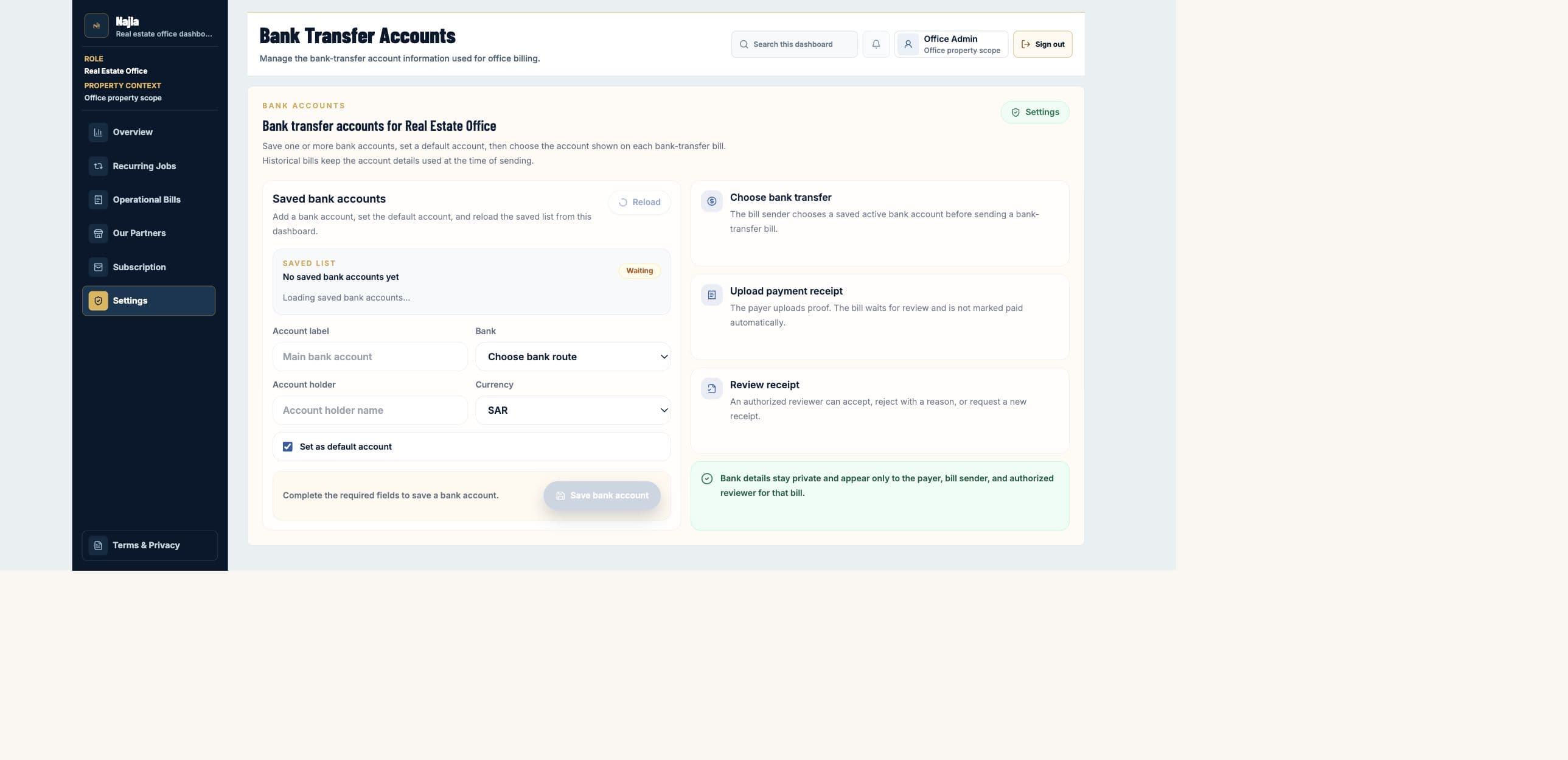This screenshot has height=760, width=1568.
Task: Click the 'Bank Transfer Accounts' page title
Action: [357, 36]
